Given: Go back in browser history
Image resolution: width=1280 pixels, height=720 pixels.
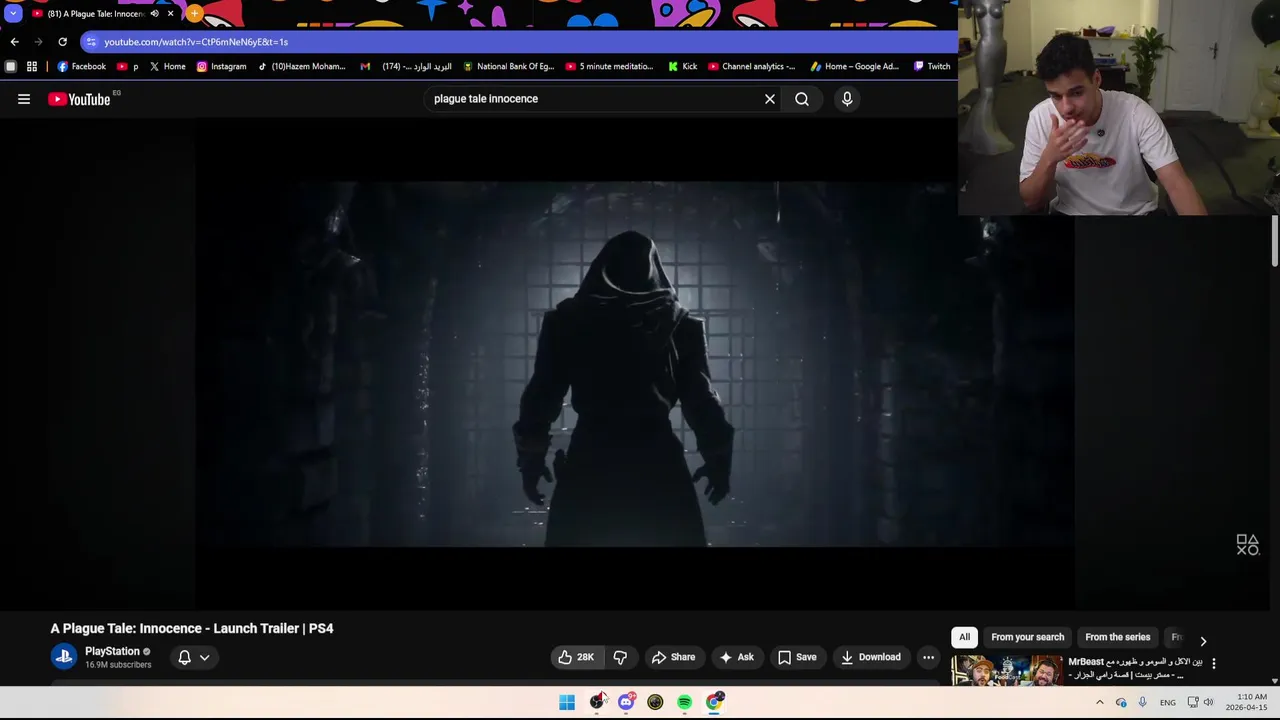Looking at the screenshot, I should click(x=14, y=42).
